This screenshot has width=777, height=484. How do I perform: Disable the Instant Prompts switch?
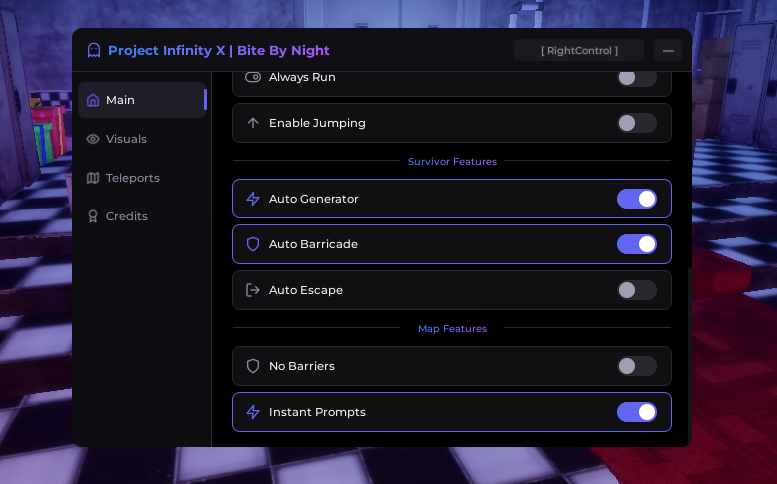(637, 412)
